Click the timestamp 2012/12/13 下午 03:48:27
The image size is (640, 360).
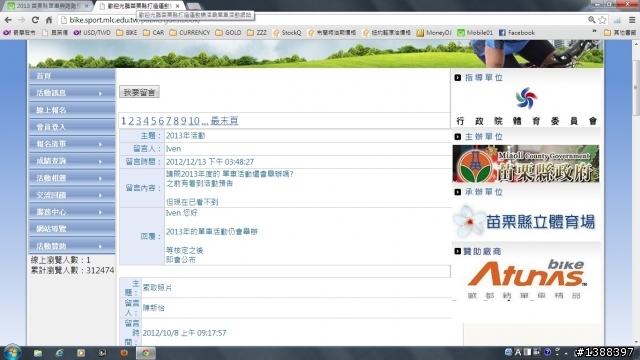210,162
